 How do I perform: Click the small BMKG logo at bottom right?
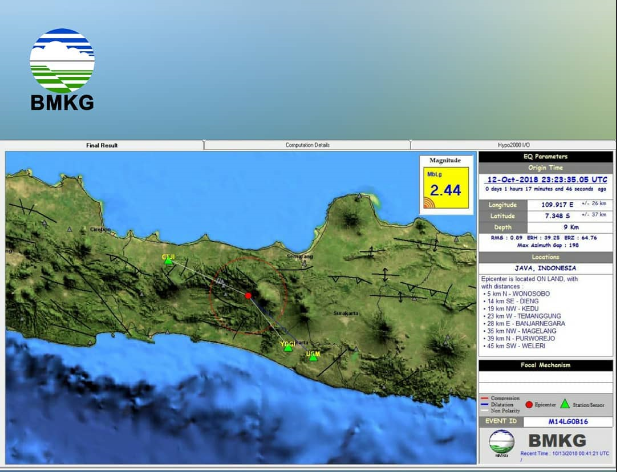point(502,443)
